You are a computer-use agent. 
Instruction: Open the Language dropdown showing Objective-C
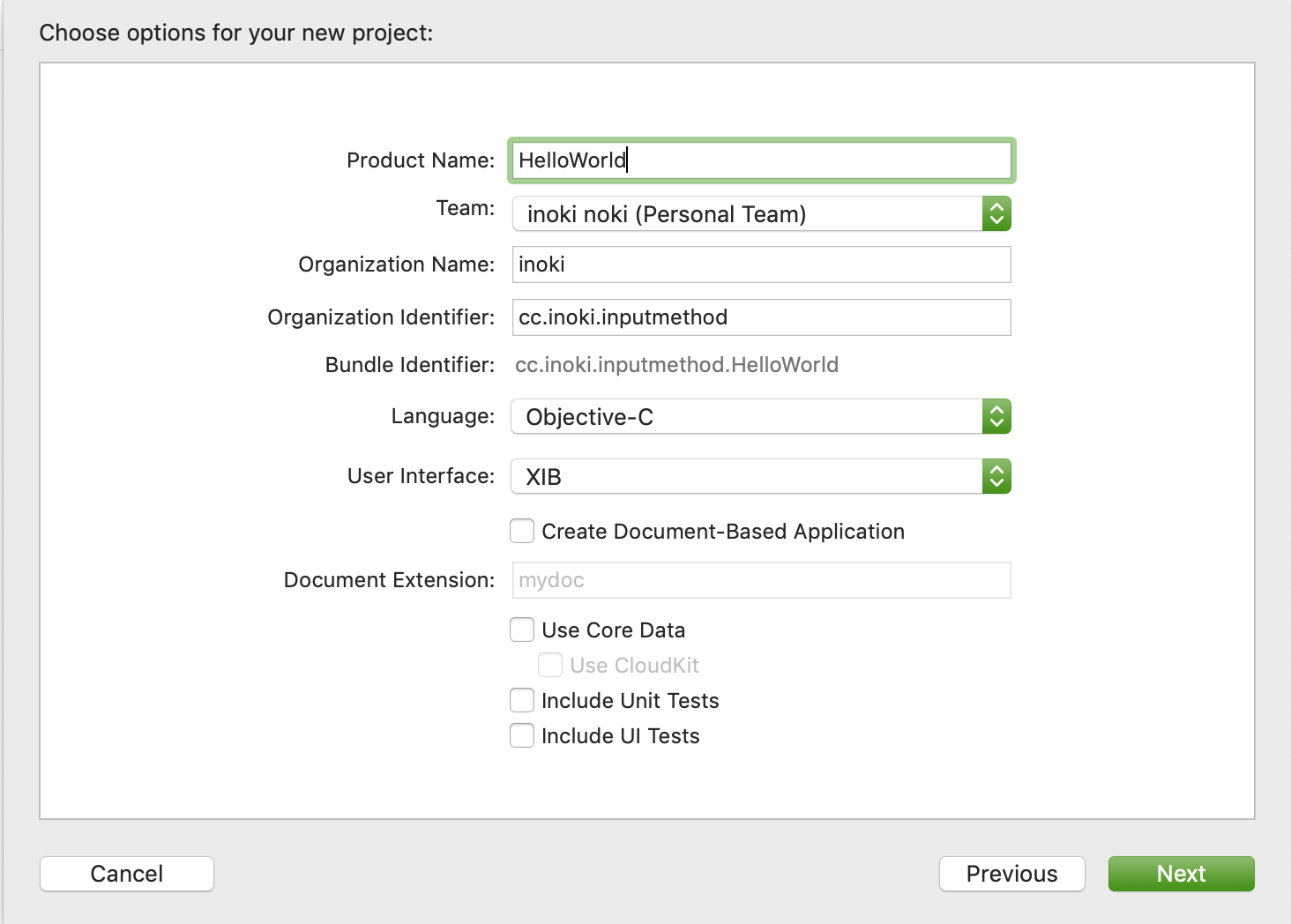click(x=761, y=416)
